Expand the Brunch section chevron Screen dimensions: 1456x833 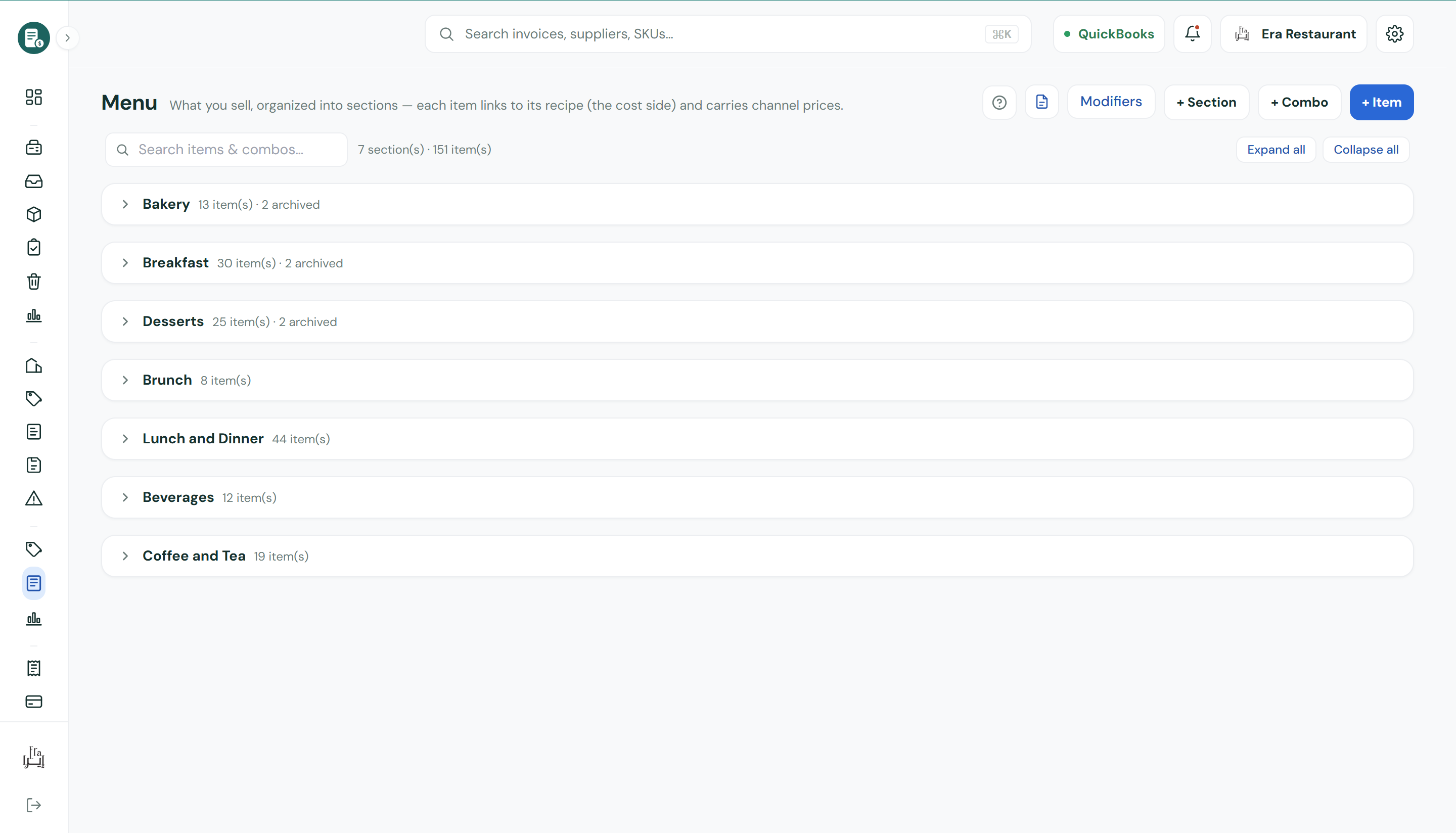click(x=125, y=380)
